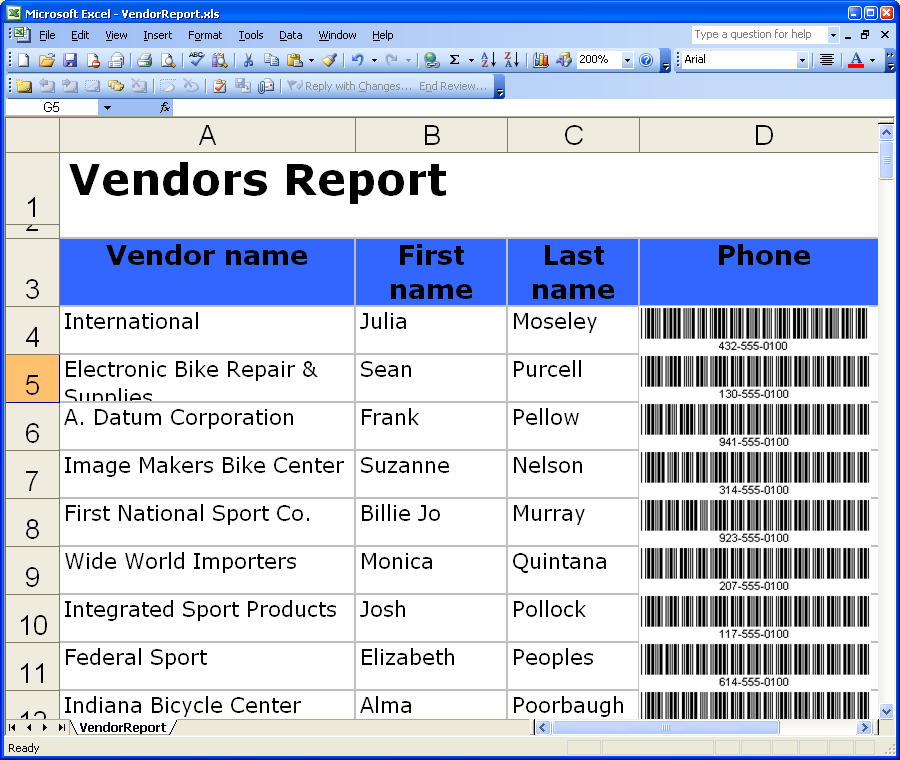The height and width of the screenshot is (760, 900).
Task: Click the Print Preview icon
Action: (167, 60)
